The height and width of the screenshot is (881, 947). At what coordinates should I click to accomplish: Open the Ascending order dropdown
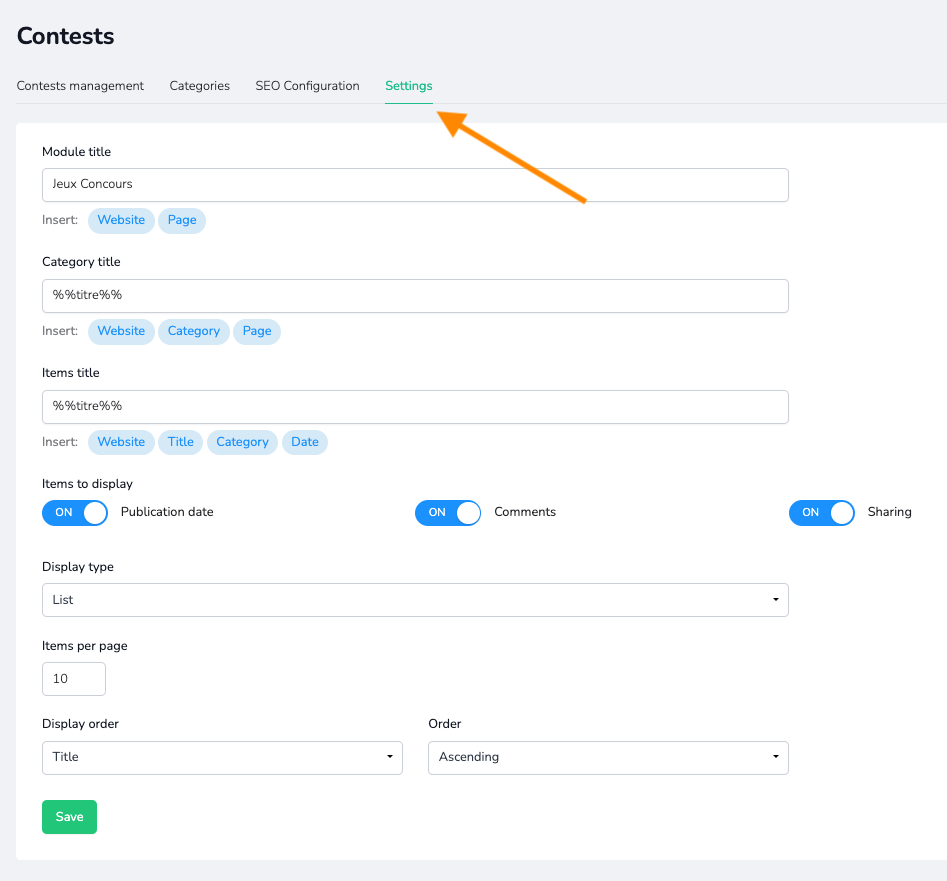pos(608,757)
